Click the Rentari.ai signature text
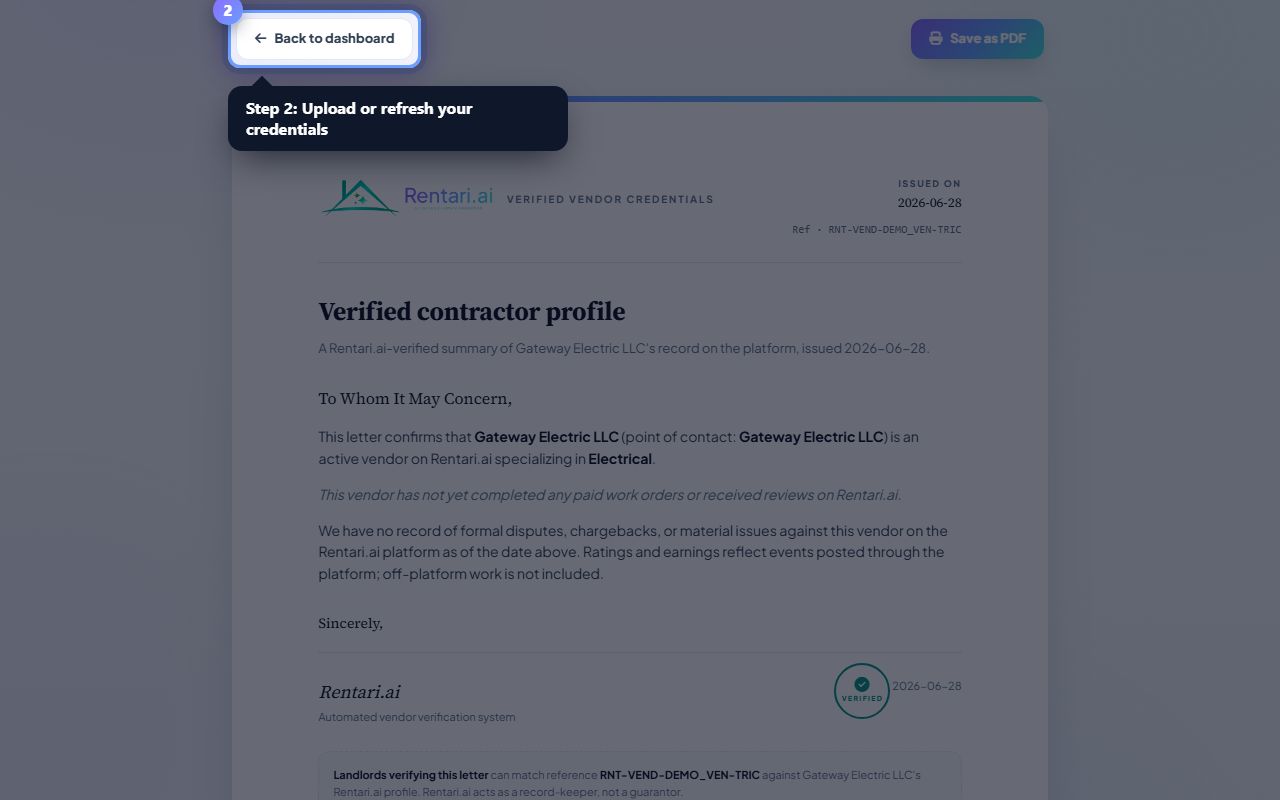The width and height of the screenshot is (1280, 800). tap(359, 692)
